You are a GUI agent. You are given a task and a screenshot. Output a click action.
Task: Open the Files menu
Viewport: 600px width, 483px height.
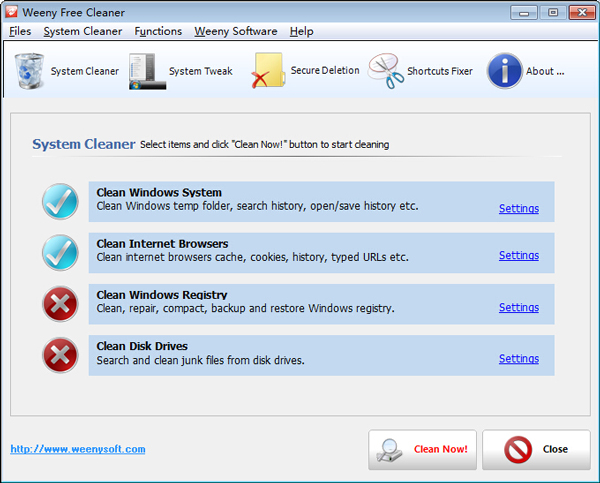point(20,31)
